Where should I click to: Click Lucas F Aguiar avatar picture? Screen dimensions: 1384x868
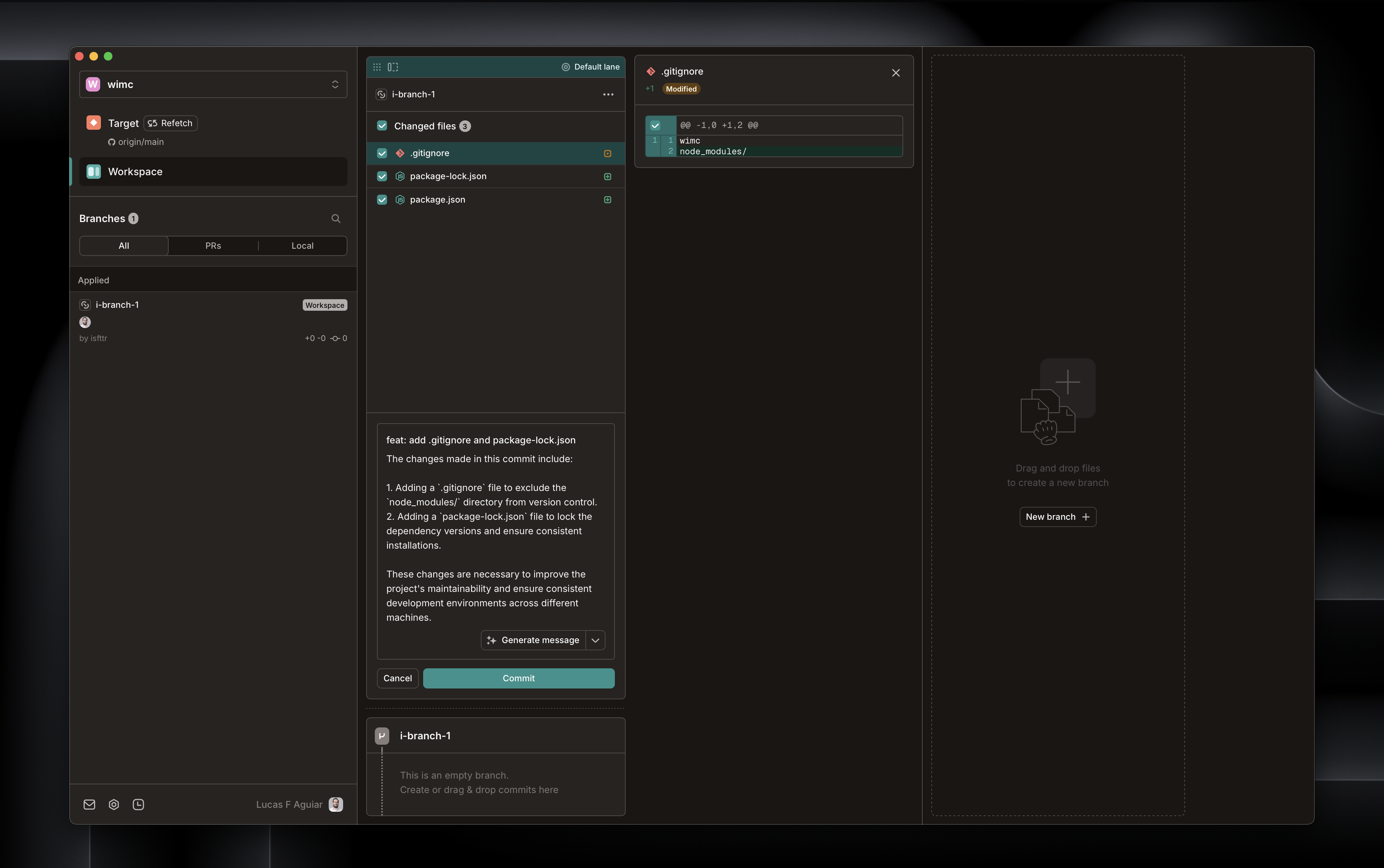pos(336,804)
